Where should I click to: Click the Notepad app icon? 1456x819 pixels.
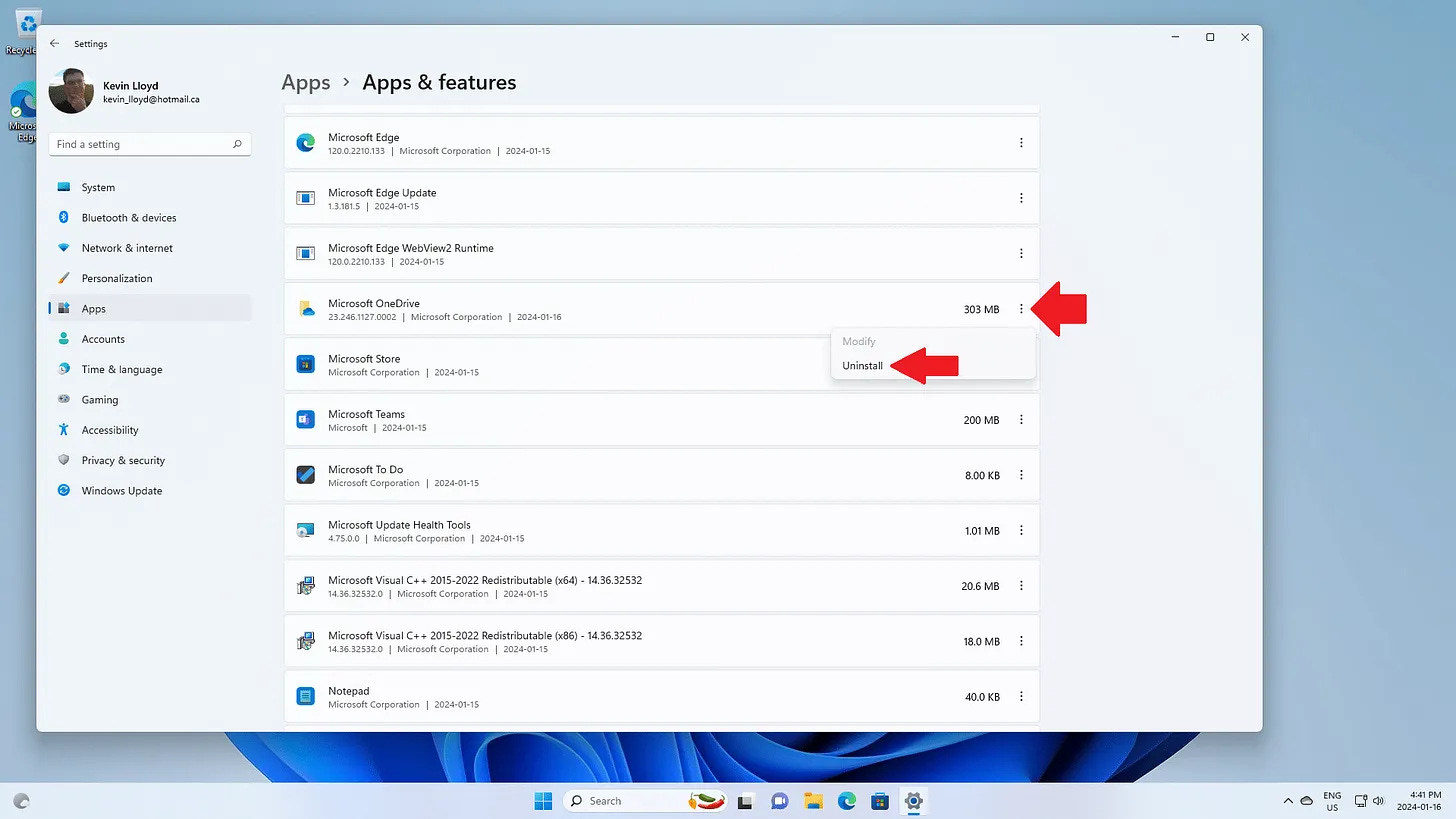306,697
